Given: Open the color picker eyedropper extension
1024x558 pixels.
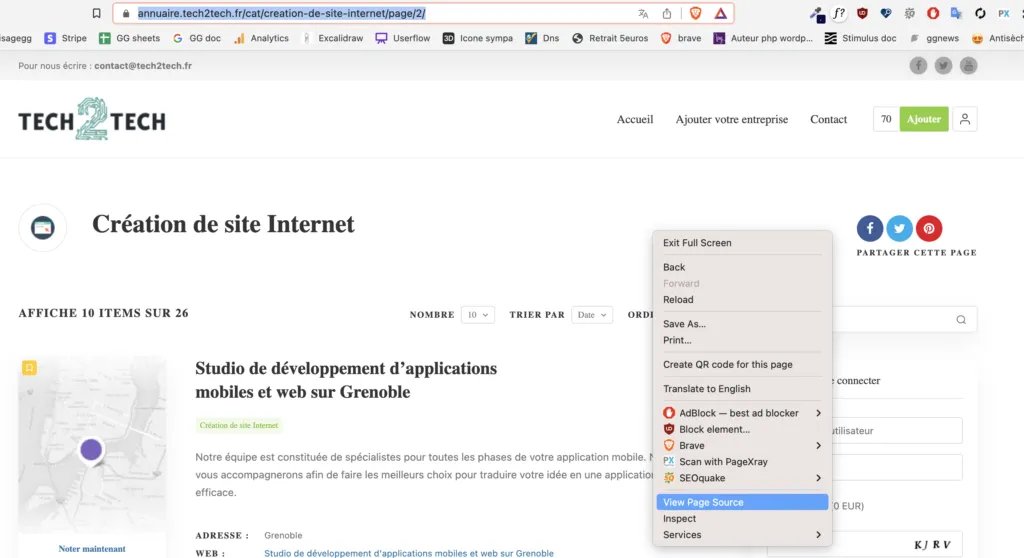Looking at the screenshot, I should 816,14.
